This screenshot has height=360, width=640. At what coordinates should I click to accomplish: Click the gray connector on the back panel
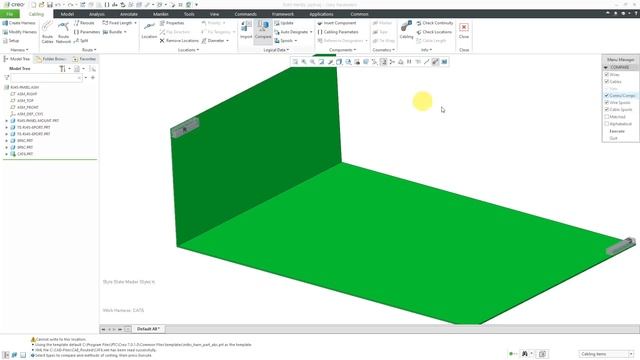click(x=185, y=128)
